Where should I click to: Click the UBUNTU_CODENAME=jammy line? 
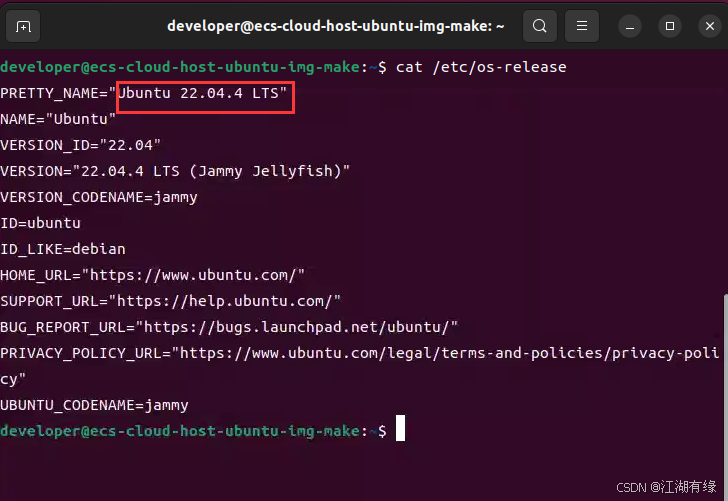(x=94, y=405)
